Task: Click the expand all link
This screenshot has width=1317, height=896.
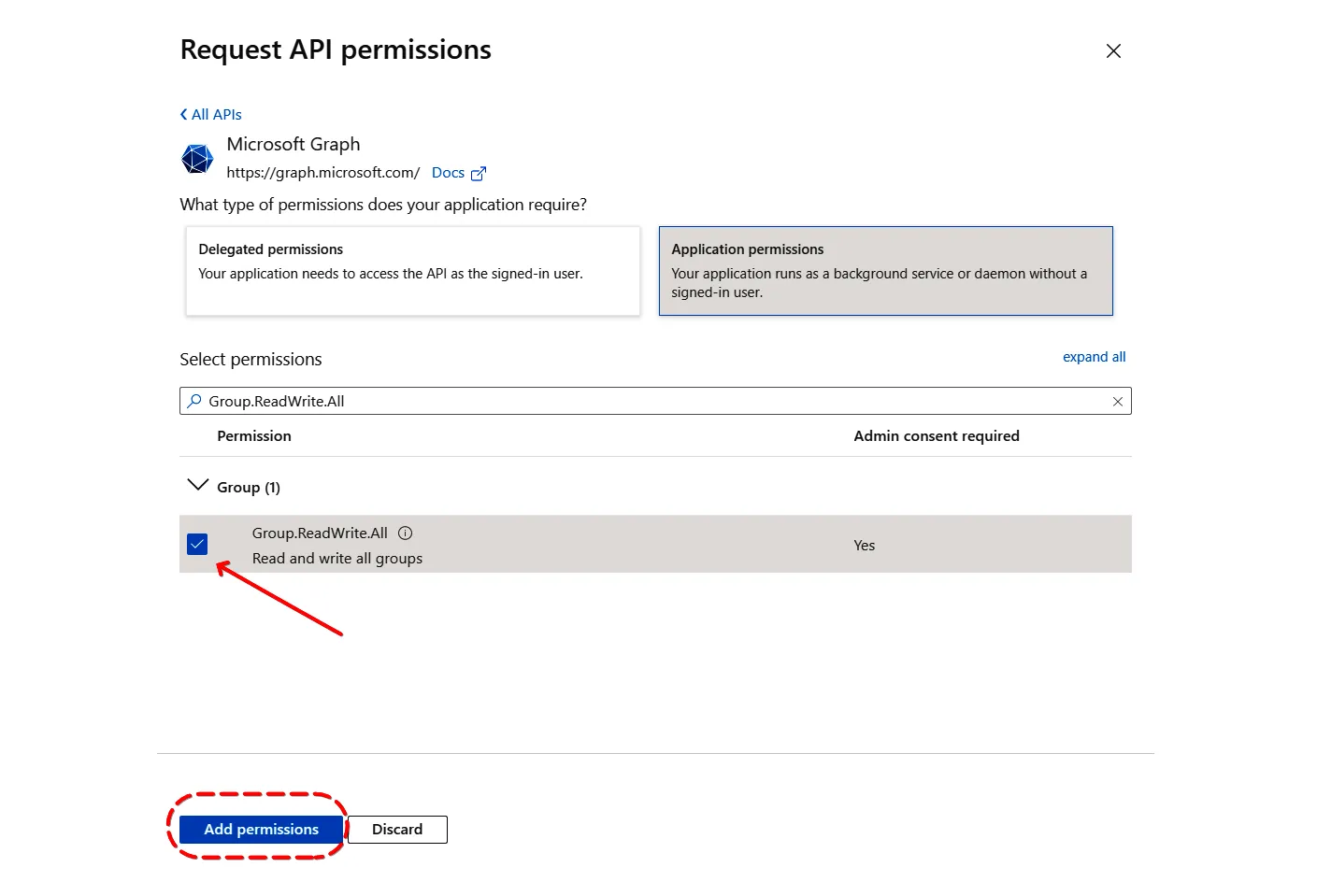Action: [x=1094, y=357]
